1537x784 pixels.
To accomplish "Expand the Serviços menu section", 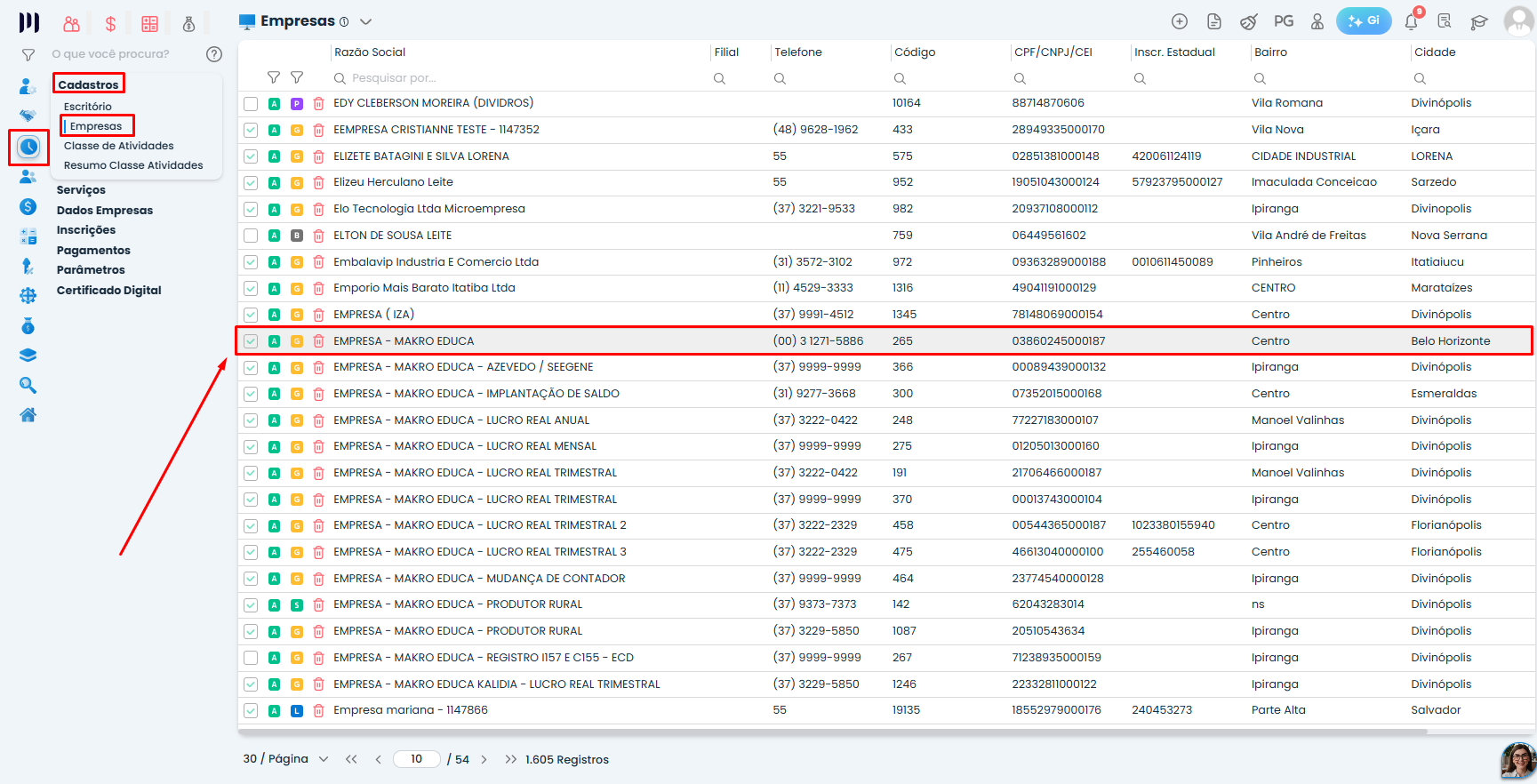I will [x=81, y=190].
